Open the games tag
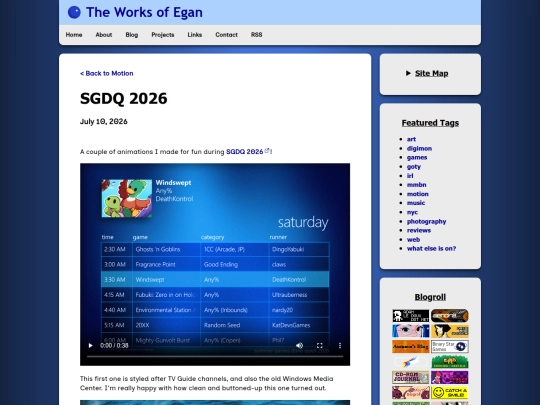 tap(417, 157)
